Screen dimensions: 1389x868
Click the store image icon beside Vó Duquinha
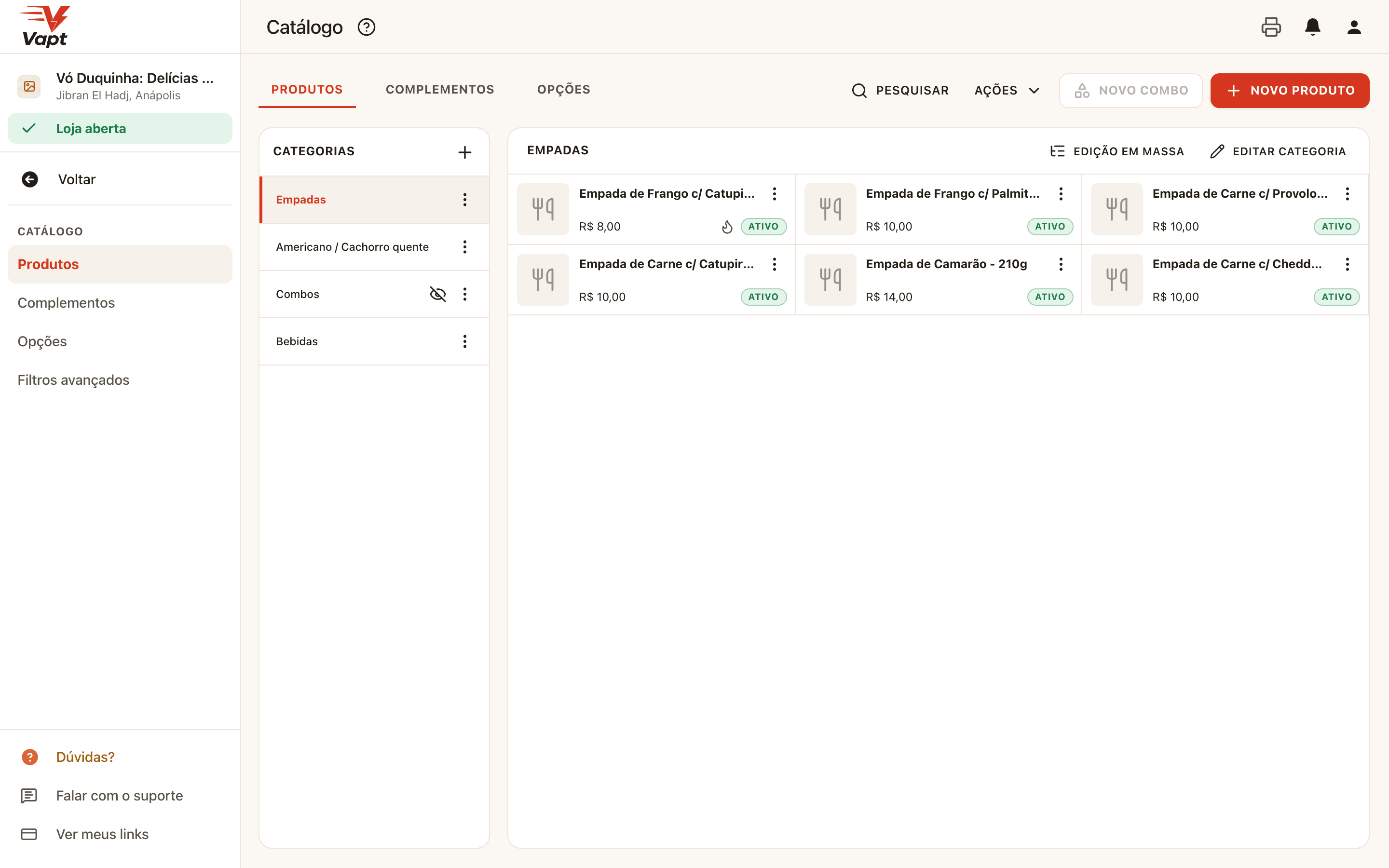[x=29, y=87]
